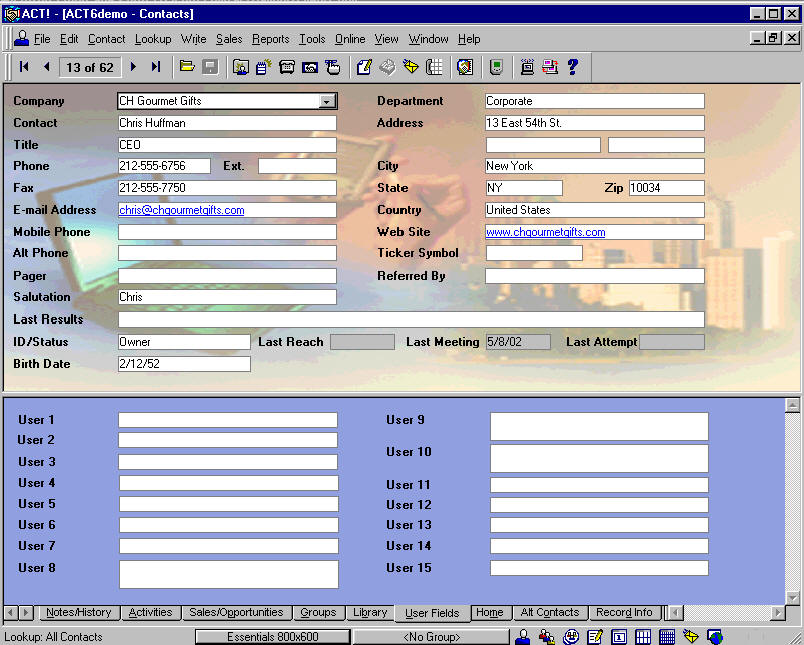Image resolution: width=804 pixels, height=645 pixels.
Task: Click the phone keypad dialer icon
Action: (434, 67)
